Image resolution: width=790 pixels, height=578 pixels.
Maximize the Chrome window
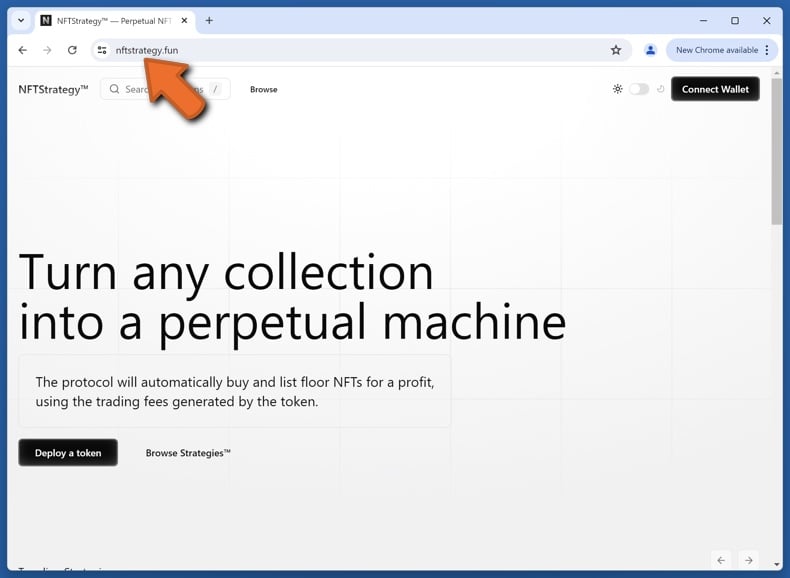[735, 21]
